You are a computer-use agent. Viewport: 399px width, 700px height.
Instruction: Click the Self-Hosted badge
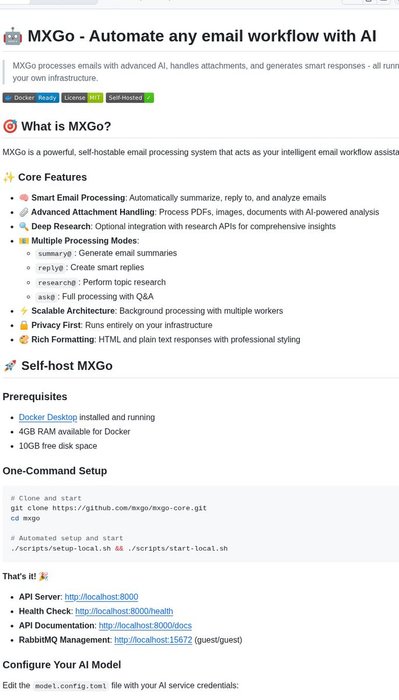click(130, 98)
